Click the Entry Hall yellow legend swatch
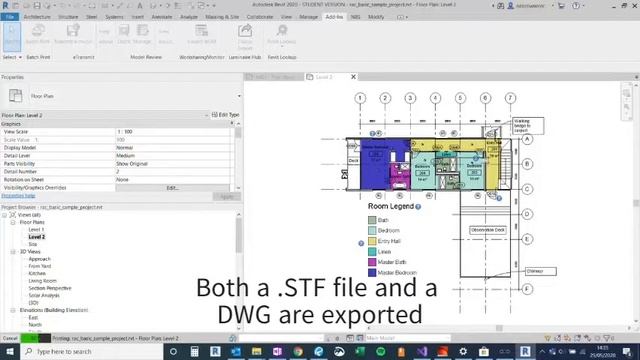Viewport: 640px width, 360px height. click(372, 241)
